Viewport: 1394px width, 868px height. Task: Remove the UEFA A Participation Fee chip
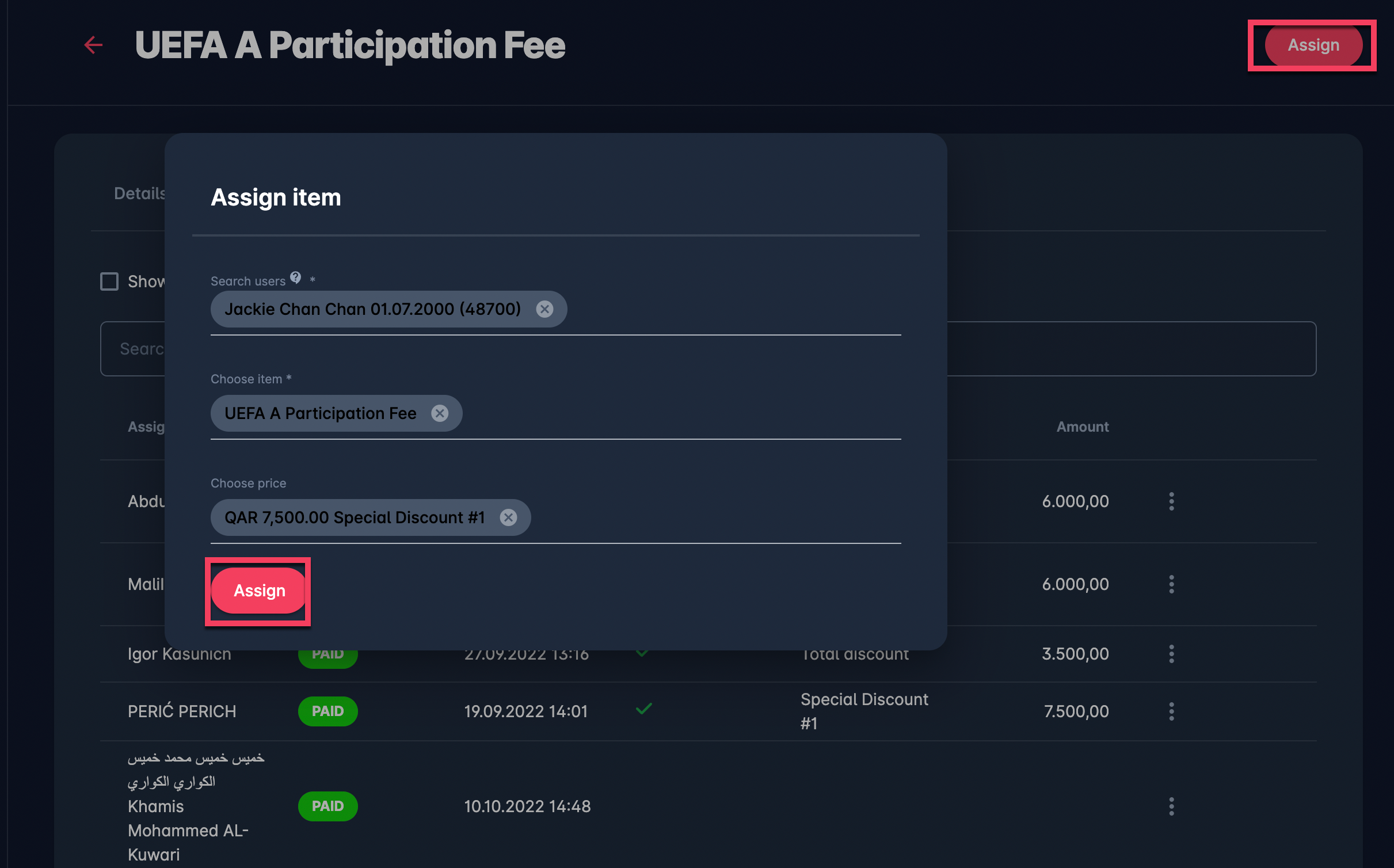pos(440,413)
